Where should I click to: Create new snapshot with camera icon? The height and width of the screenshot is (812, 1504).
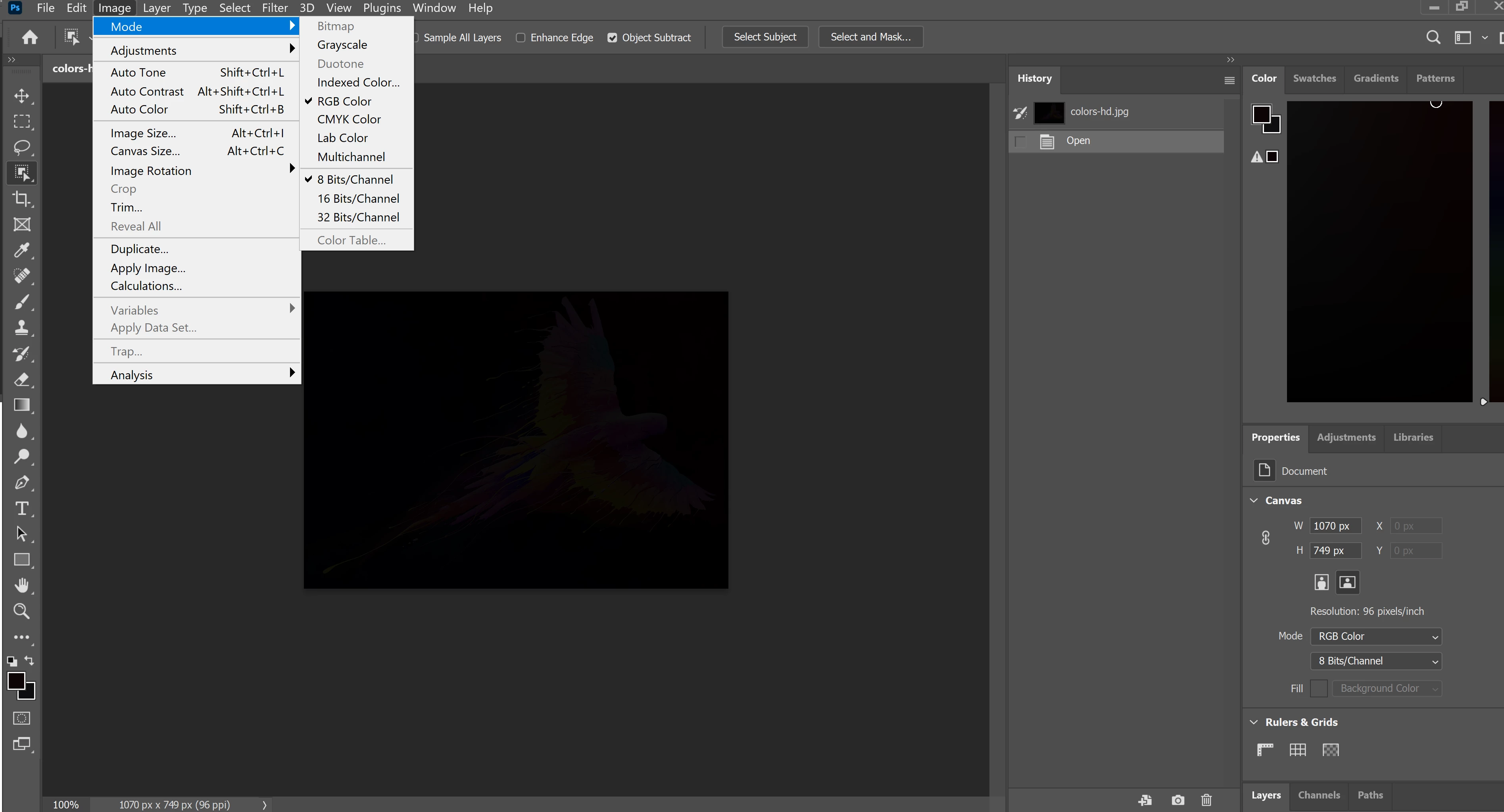coord(1177,800)
